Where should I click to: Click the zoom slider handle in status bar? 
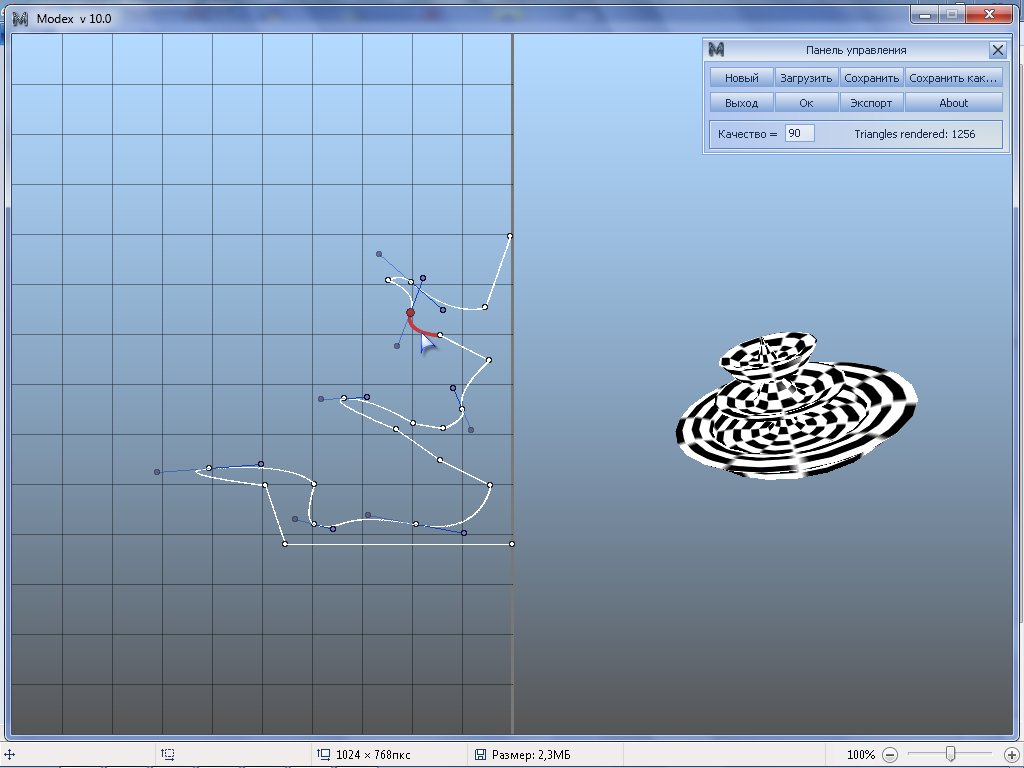click(x=951, y=754)
